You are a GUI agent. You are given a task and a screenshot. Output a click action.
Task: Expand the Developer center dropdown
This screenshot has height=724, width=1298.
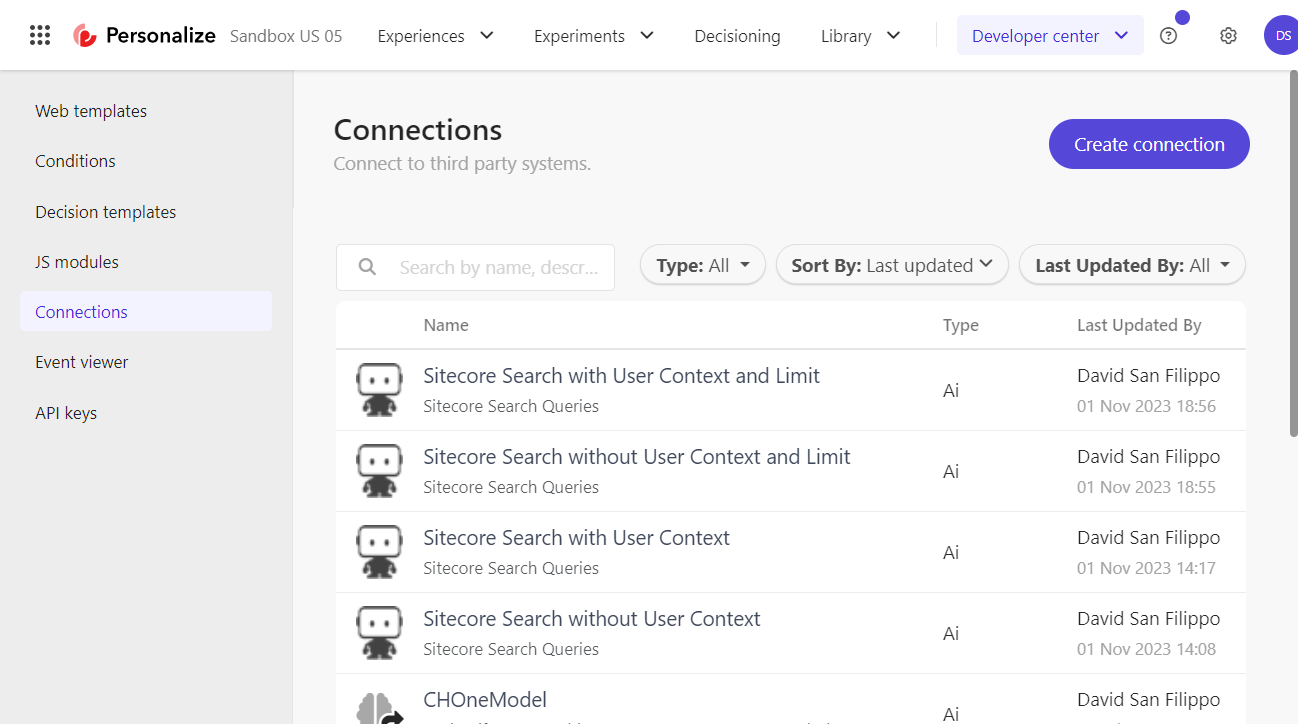(1049, 35)
